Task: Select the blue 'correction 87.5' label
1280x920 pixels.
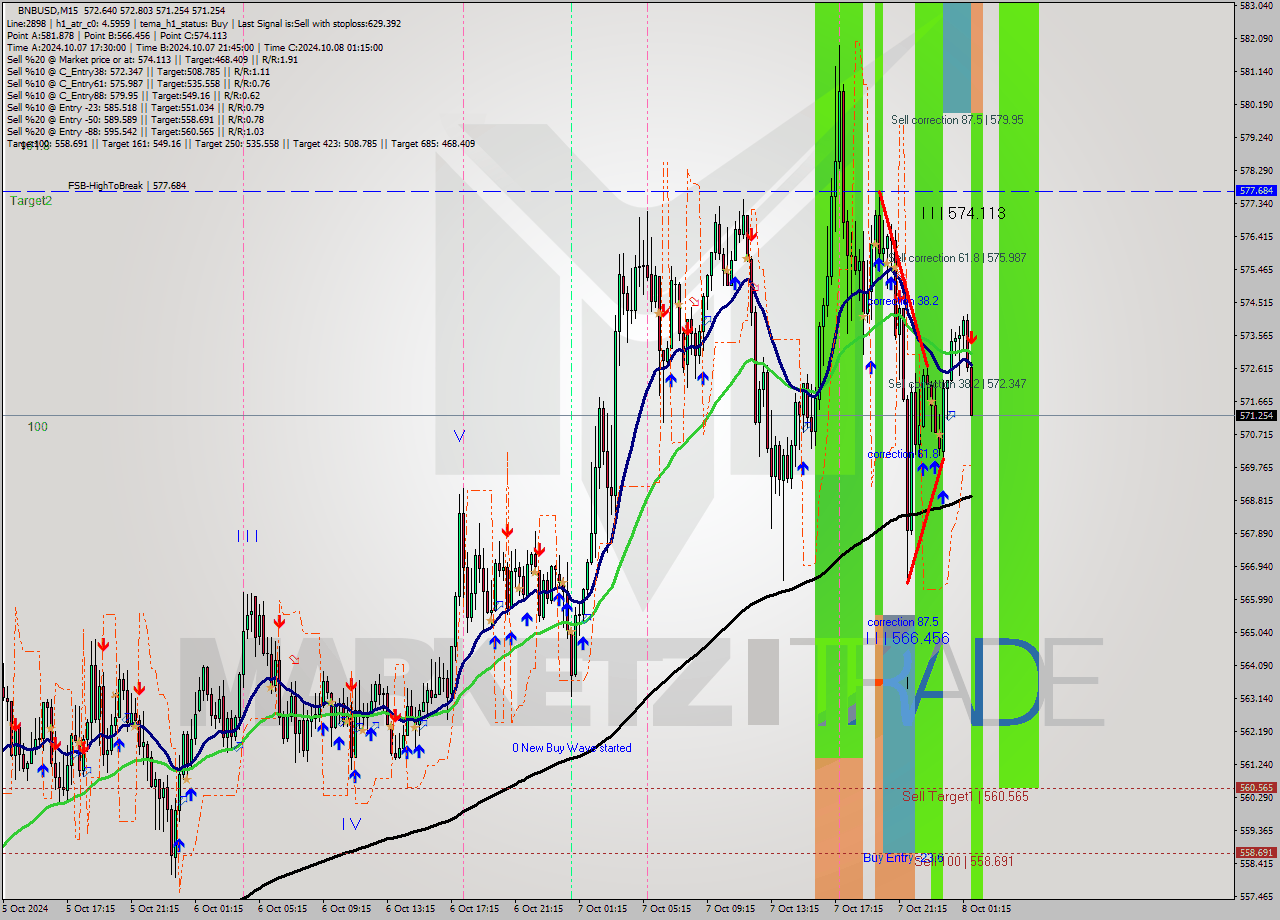Action: click(x=902, y=622)
